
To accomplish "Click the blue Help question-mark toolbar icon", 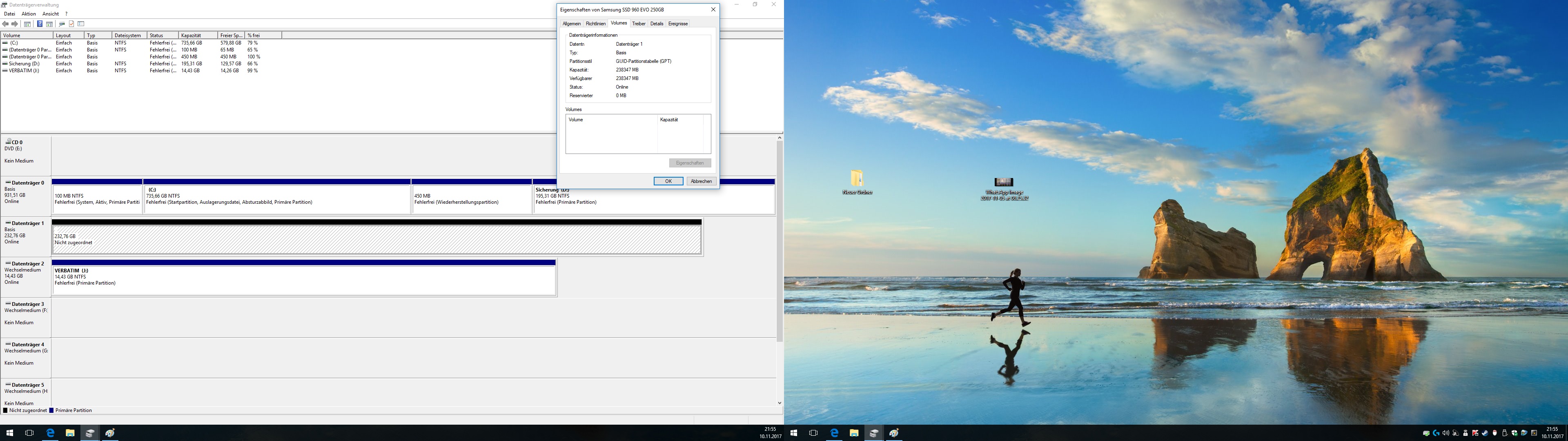I will pyautogui.click(x=40, y=24).
